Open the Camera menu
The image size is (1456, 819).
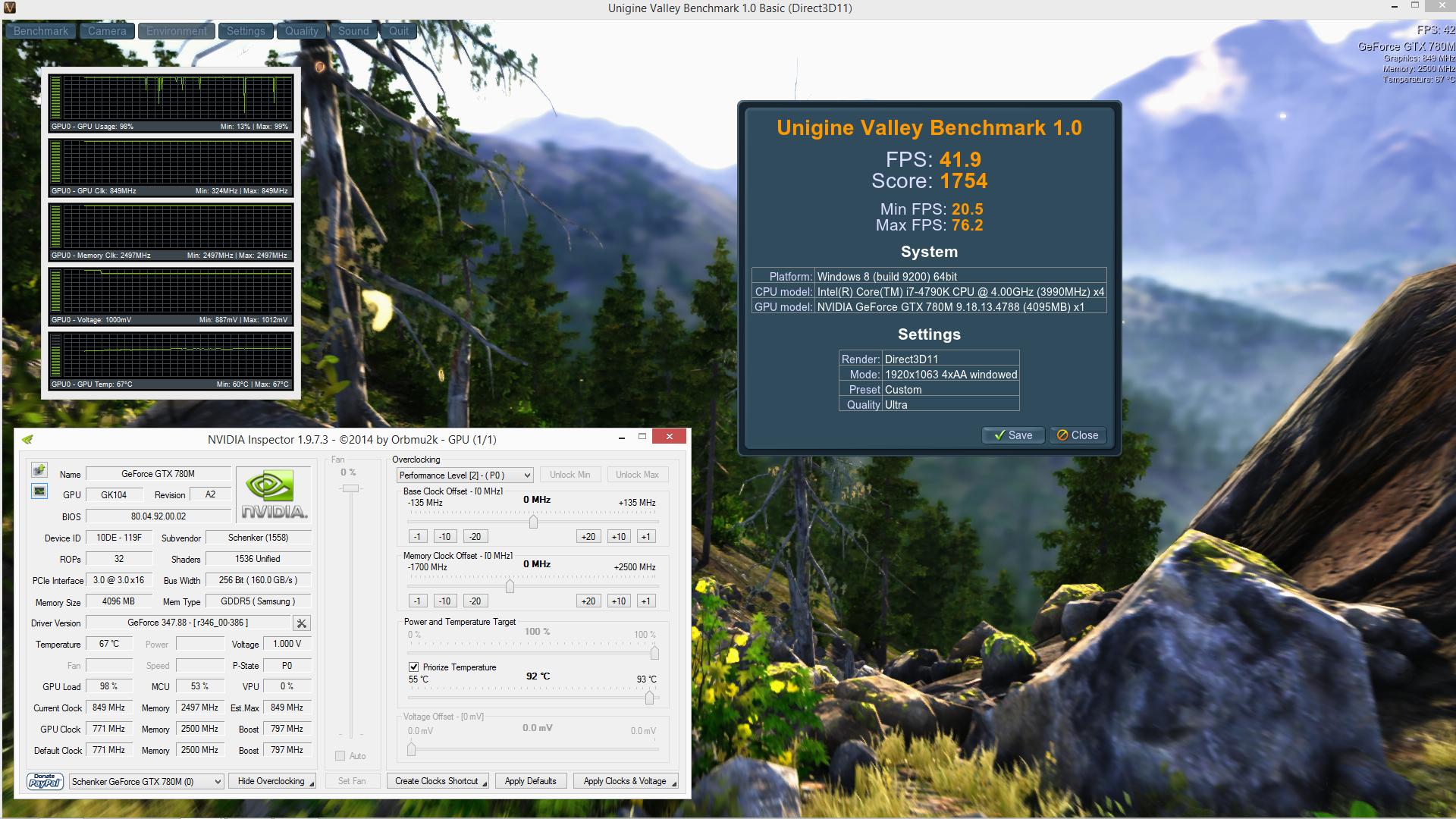click(x=107, y=31)
